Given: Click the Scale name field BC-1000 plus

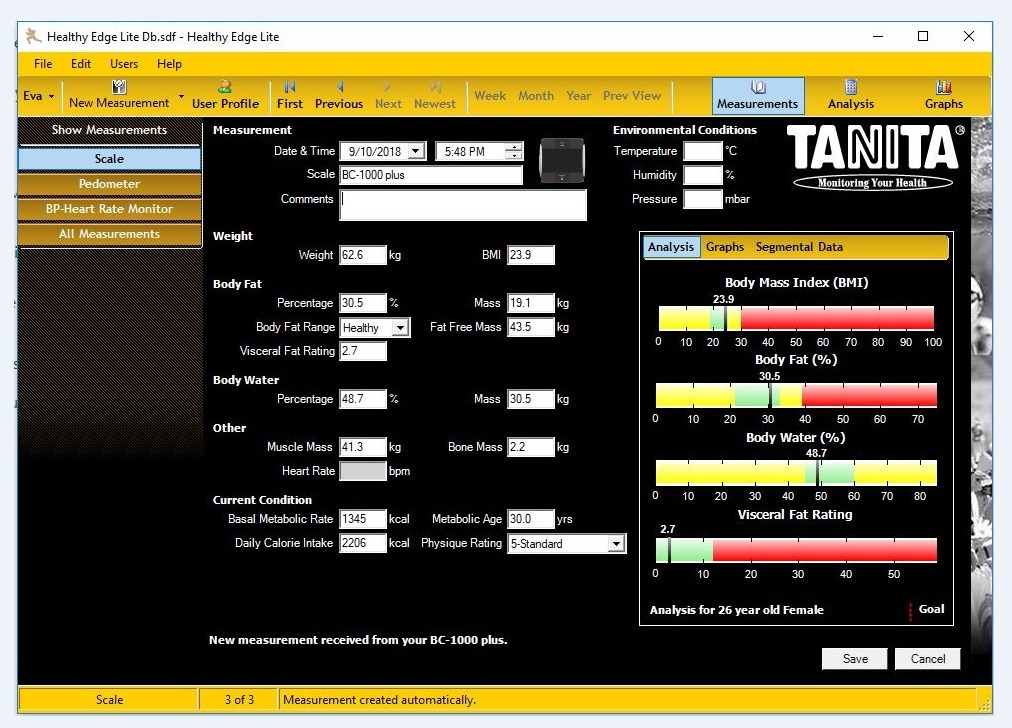Looking at the screenshot, I should pos(430,175).
